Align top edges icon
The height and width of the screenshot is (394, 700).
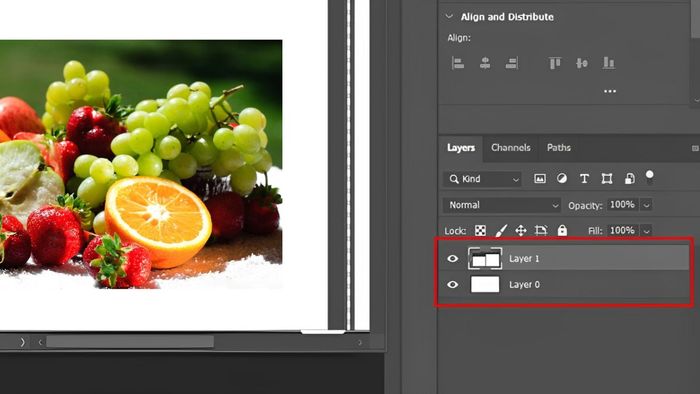click(x=554, y=63)
